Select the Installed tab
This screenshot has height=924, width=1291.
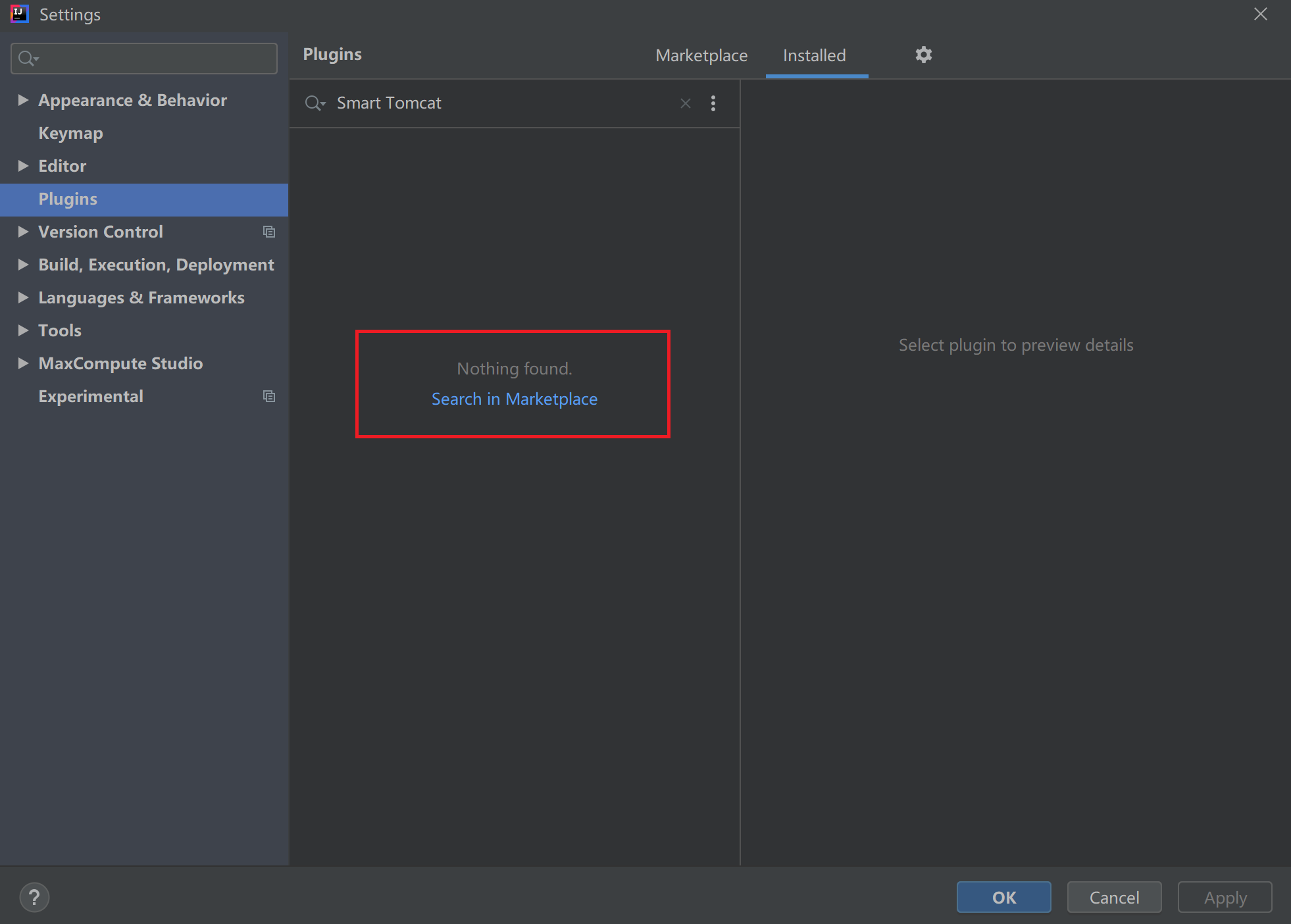click(x=814, y=56)
